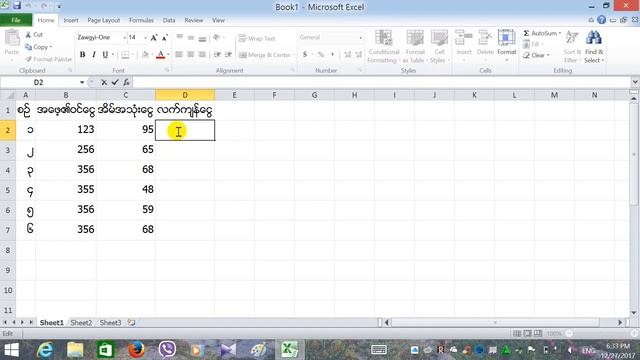Image resolution: width=640 pixels, height=360 pixels.
Task: Switch to Sheet3 tab
Action: pos(110,323)
